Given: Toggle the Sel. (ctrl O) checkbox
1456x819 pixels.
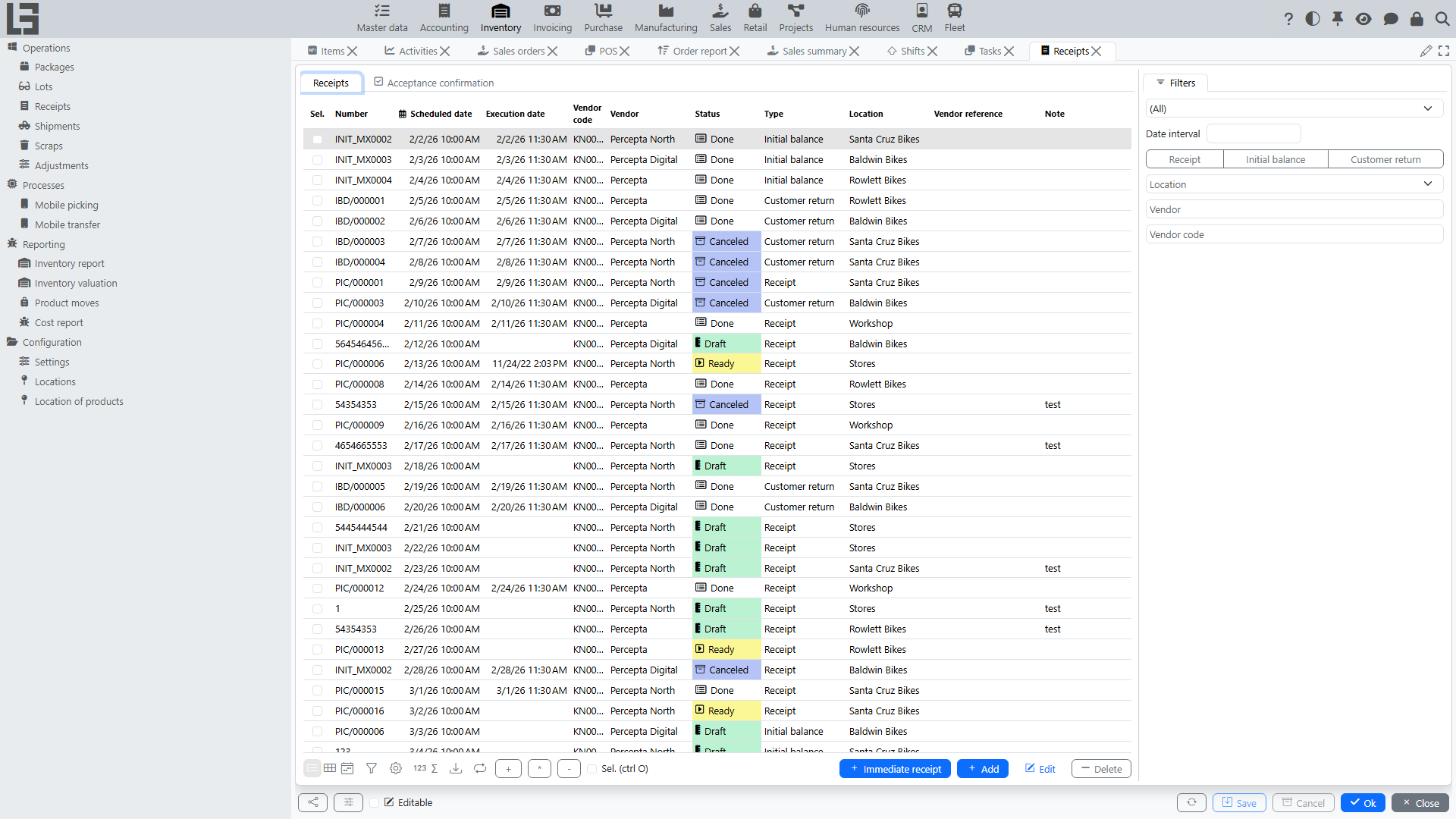Looking at the screenshot, I should (592, 769).
